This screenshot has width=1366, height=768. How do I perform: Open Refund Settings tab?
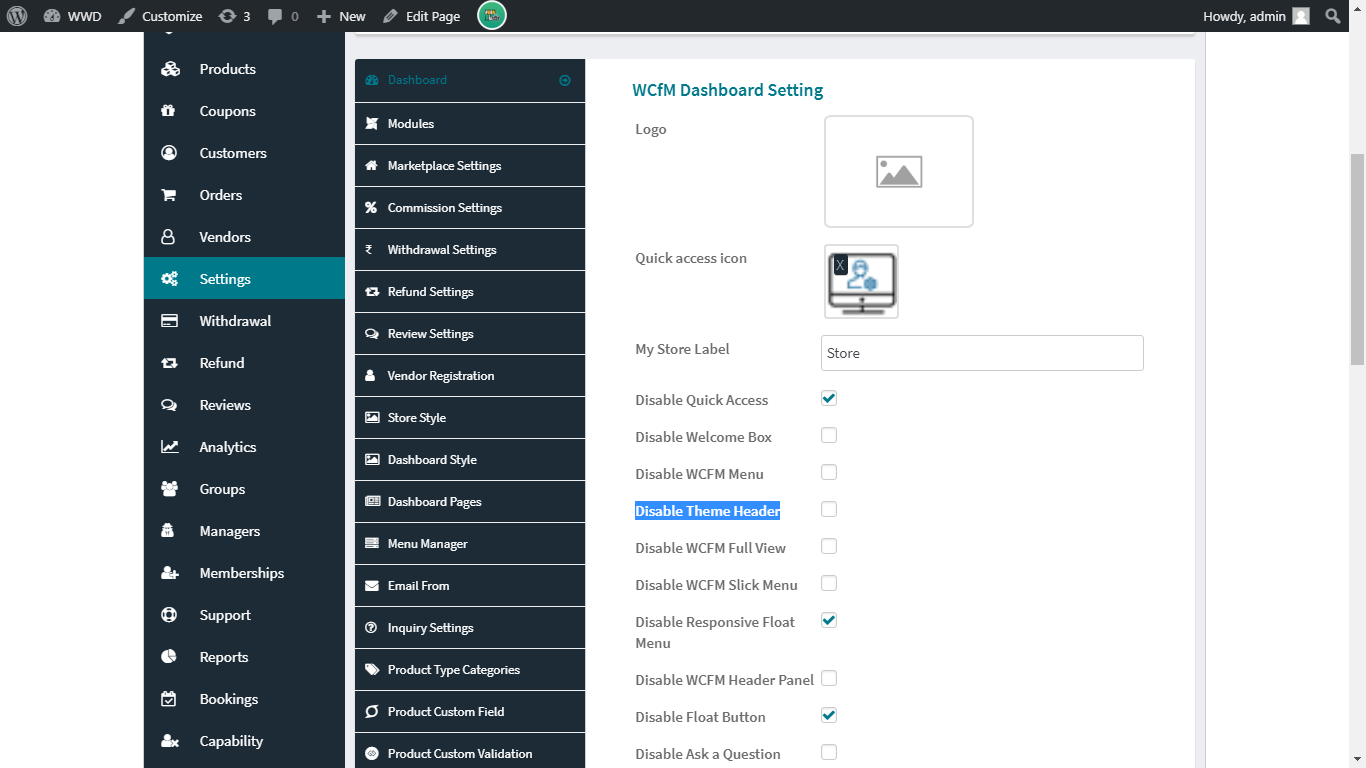point(470,291)
